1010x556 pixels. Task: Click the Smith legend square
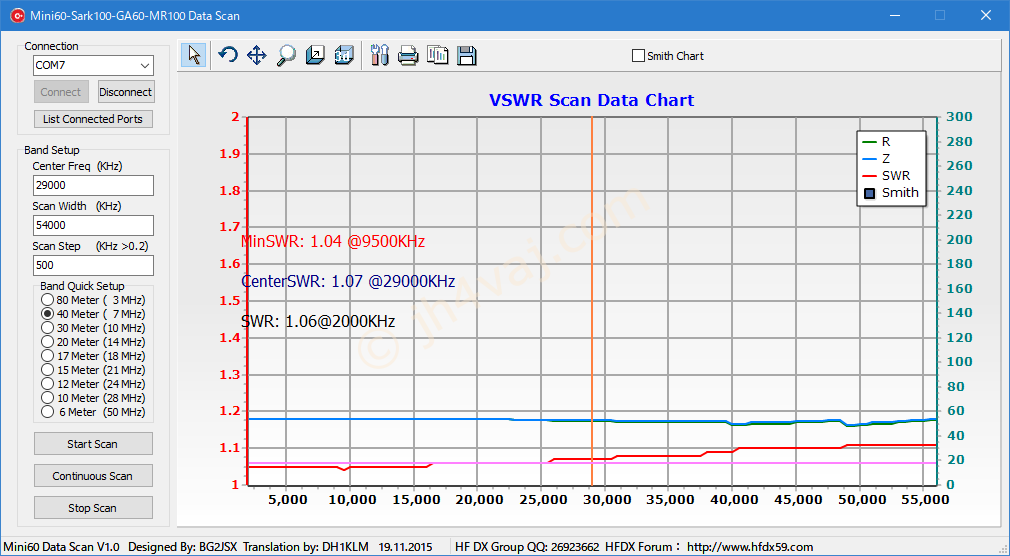coord(870,193)
